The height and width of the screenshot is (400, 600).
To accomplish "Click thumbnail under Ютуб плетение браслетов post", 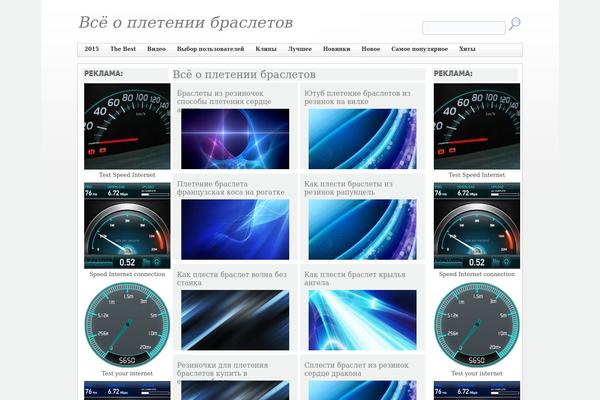I will pos(362,139).
